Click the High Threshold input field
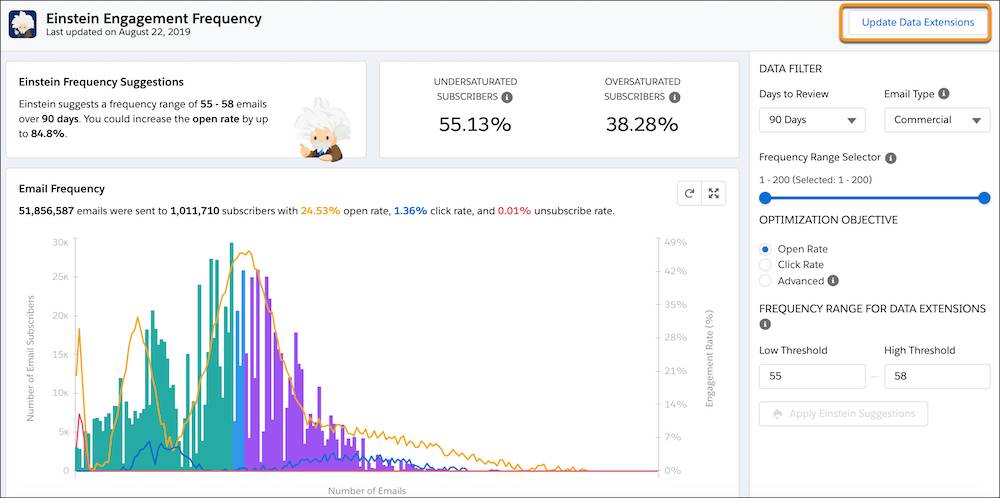This screenshot has height=498, width=1000. tap(937, 376)
